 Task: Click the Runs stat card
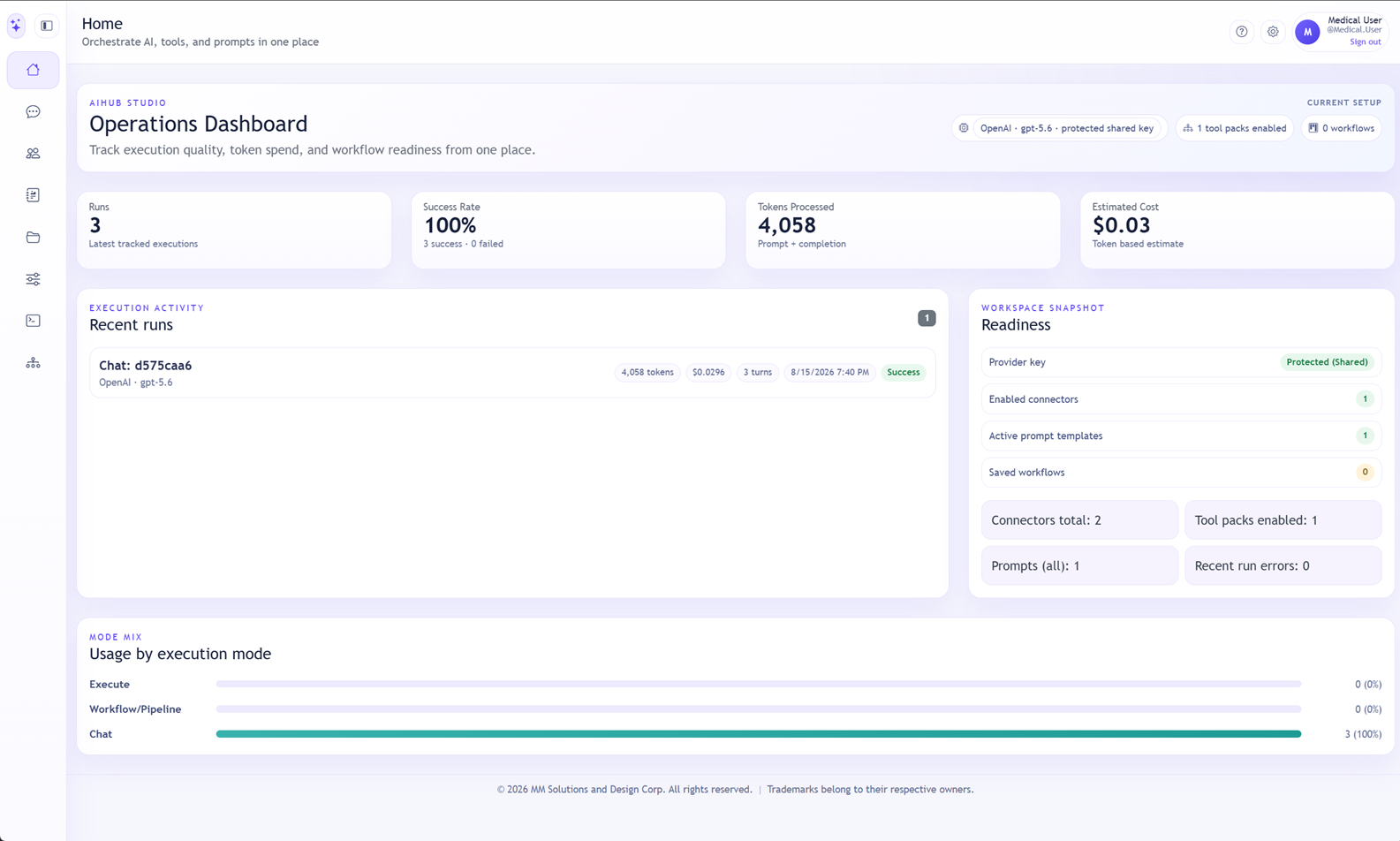tap(234, 231)
